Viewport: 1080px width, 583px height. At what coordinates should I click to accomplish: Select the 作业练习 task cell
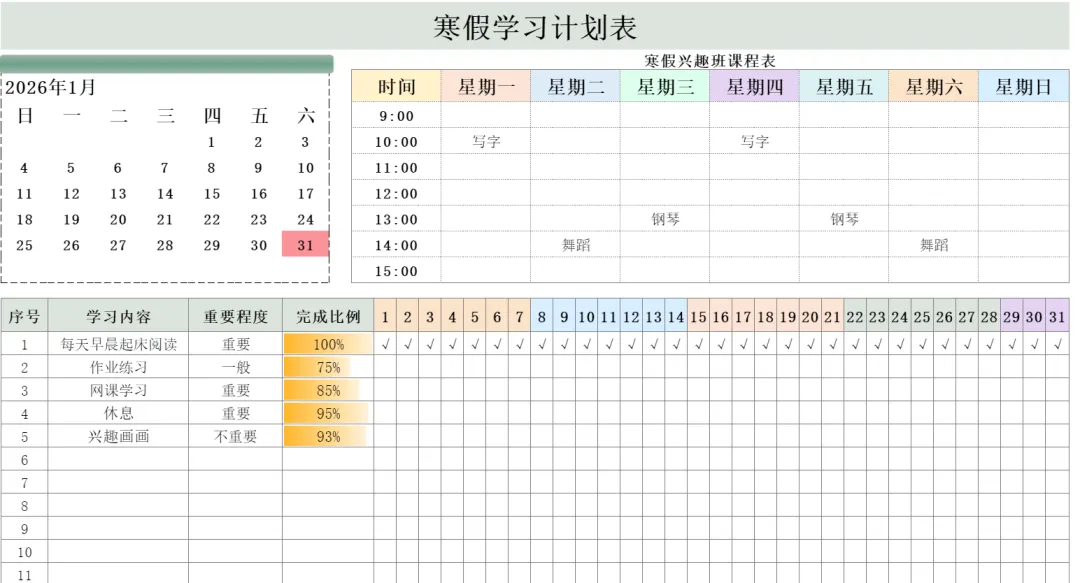point(118,367)
